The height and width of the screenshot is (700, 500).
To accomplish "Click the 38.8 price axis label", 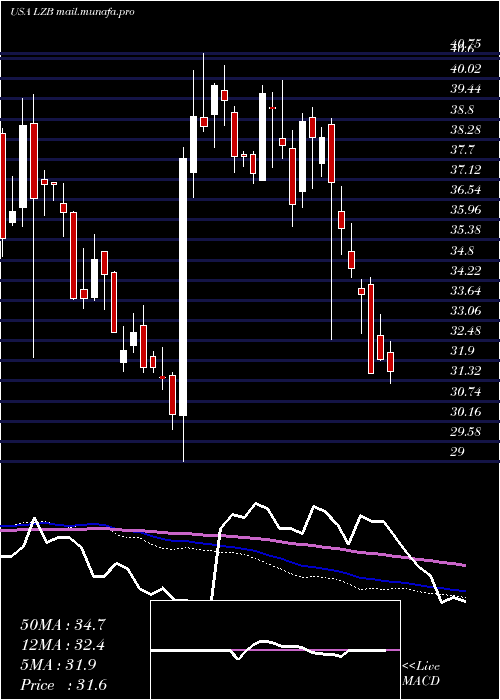I will [x=462, y=109].
